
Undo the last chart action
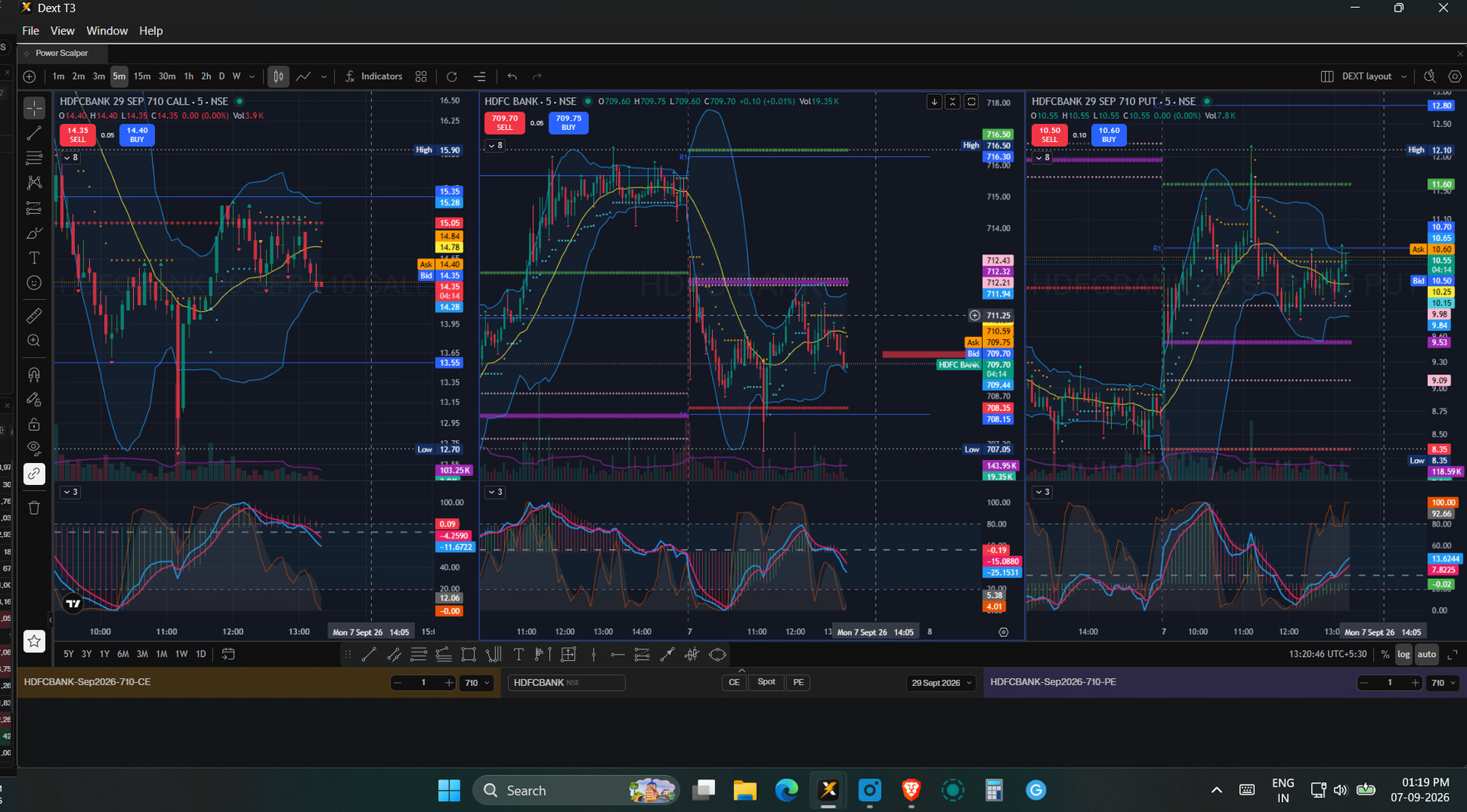click(x=512, y=76)
